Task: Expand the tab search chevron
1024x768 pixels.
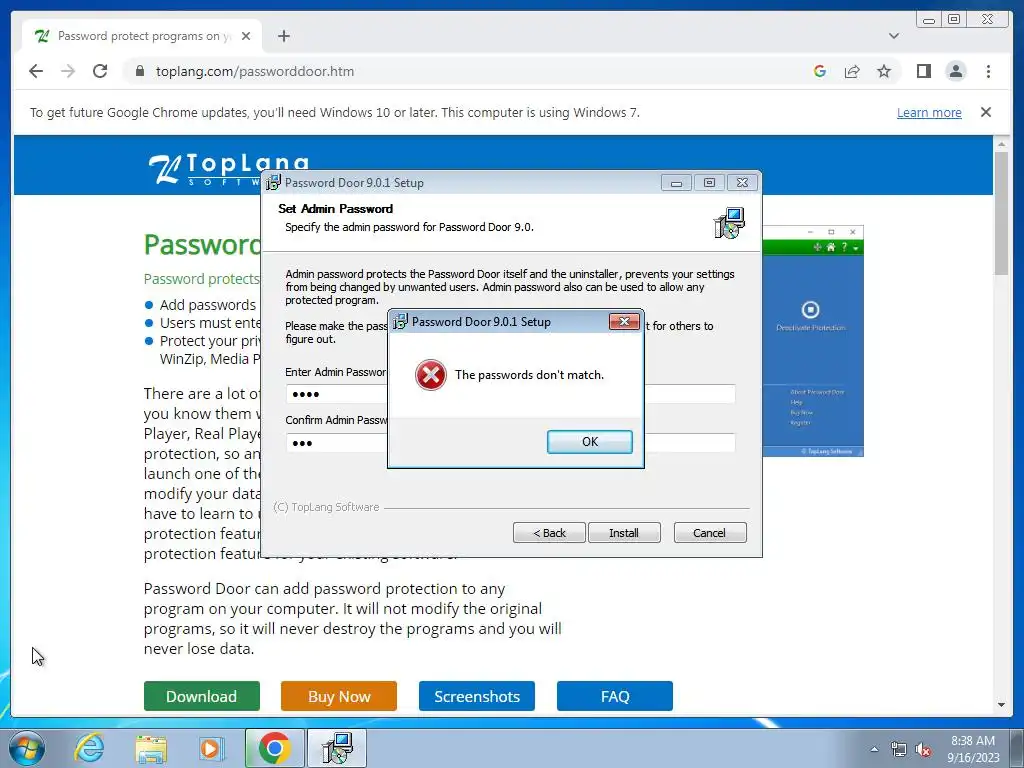Action: click(x=893, y=36)
